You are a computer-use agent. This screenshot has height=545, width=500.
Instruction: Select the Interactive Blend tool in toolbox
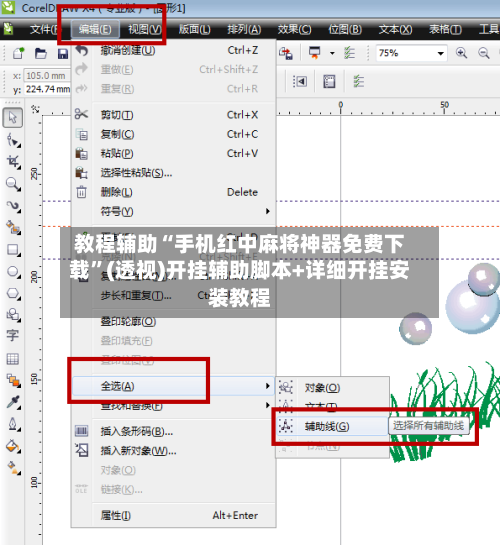click(x=13, y=381)
